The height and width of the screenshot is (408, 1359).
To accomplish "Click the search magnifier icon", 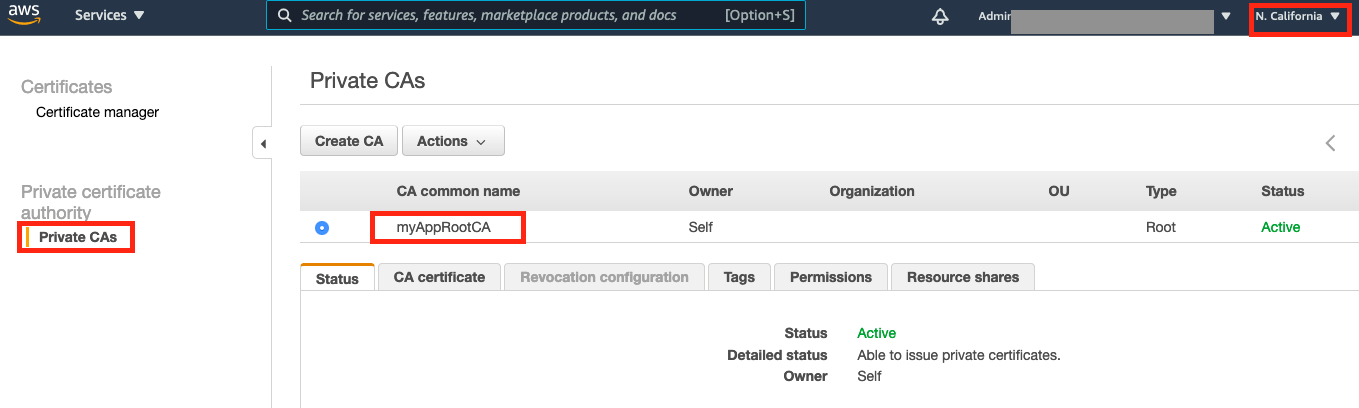I will pos(285,16).
